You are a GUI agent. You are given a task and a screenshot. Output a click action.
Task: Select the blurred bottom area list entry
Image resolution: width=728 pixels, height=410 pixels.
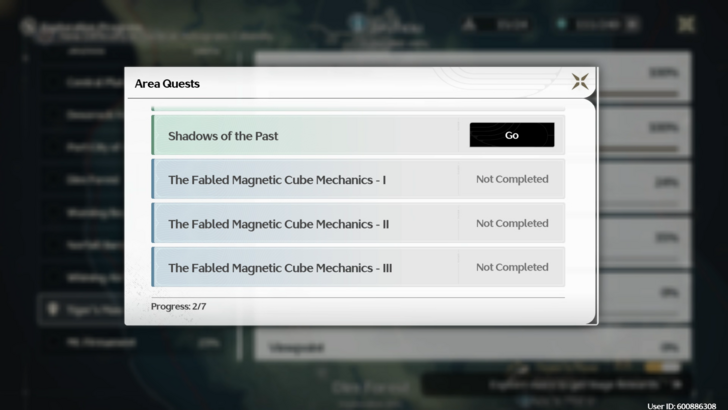(90, 342)
